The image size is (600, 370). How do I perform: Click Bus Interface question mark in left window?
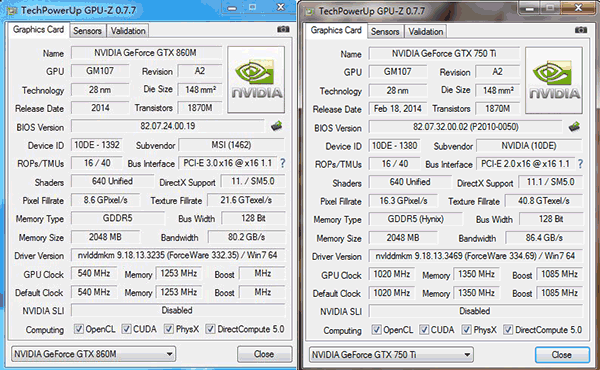[282, 163]
